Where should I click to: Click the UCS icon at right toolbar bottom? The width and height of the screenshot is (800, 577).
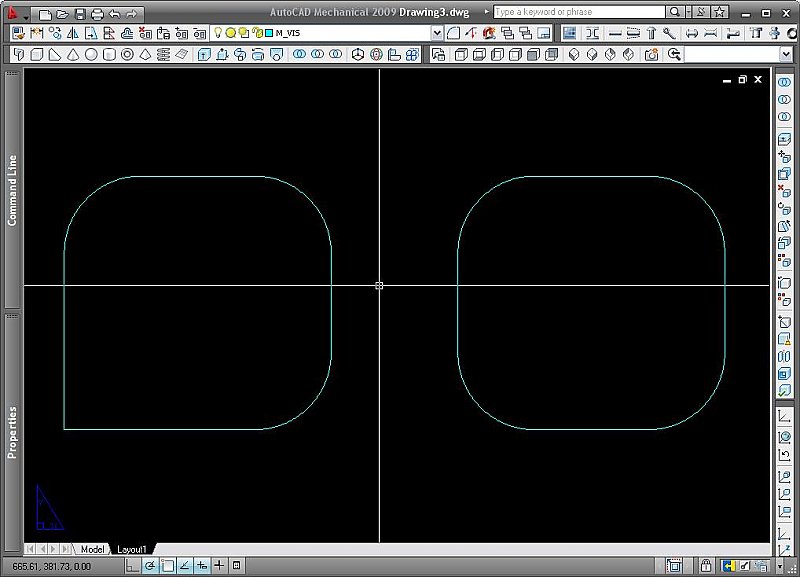[784, 550]
